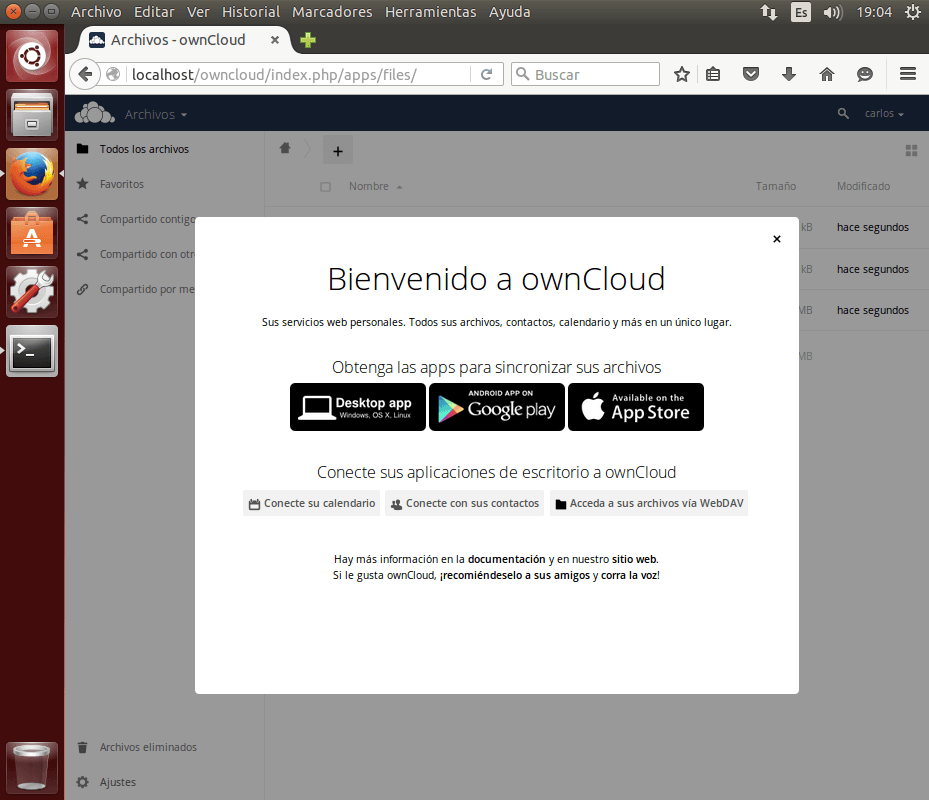Open Ubuntu Dash from the launcher
This screenshot has width=929, height=800.
click(x=32, y=56)
